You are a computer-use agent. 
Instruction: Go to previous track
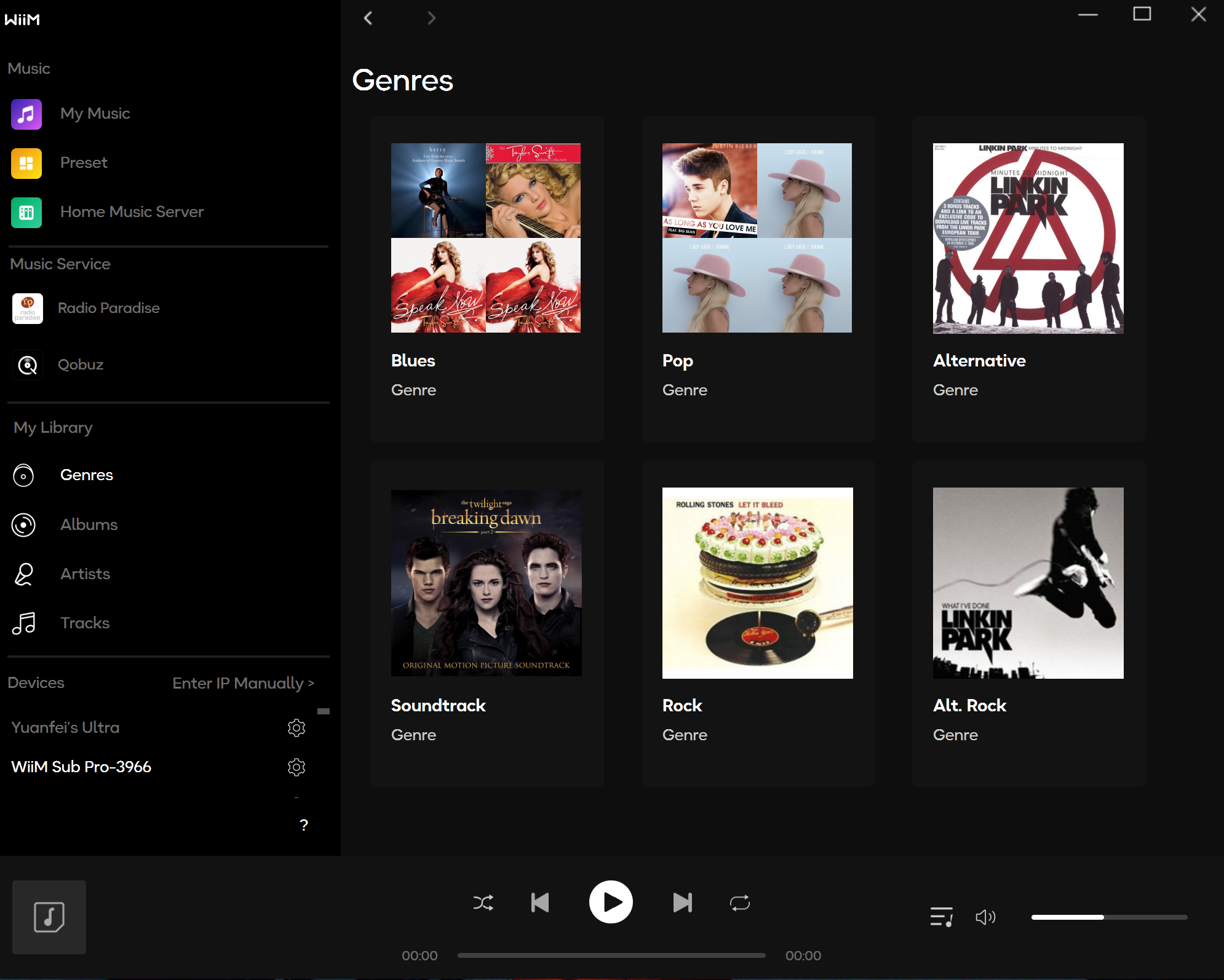[540, 903]
